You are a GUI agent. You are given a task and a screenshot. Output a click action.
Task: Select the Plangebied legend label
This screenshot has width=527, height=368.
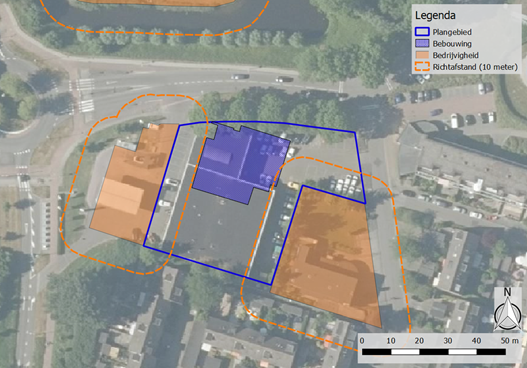452,32
